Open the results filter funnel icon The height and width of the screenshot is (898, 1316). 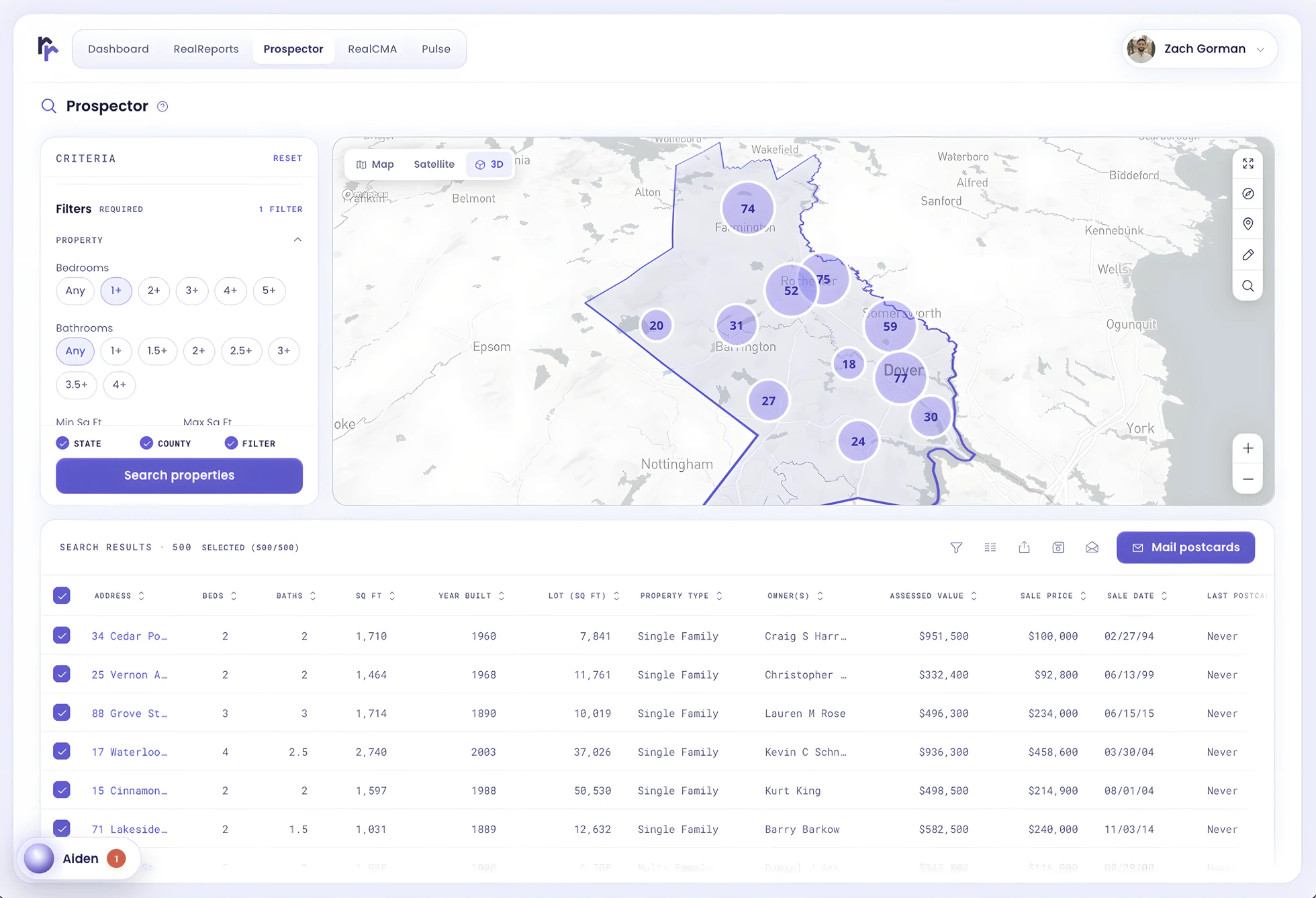[x=956, y=548]
